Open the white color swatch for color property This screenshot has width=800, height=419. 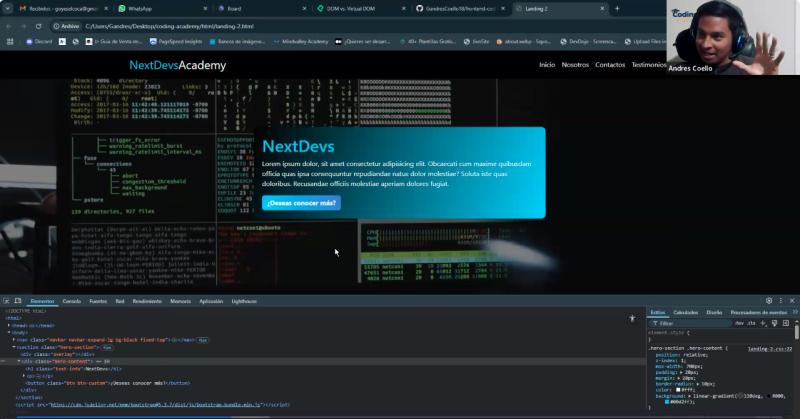(678, 390)
